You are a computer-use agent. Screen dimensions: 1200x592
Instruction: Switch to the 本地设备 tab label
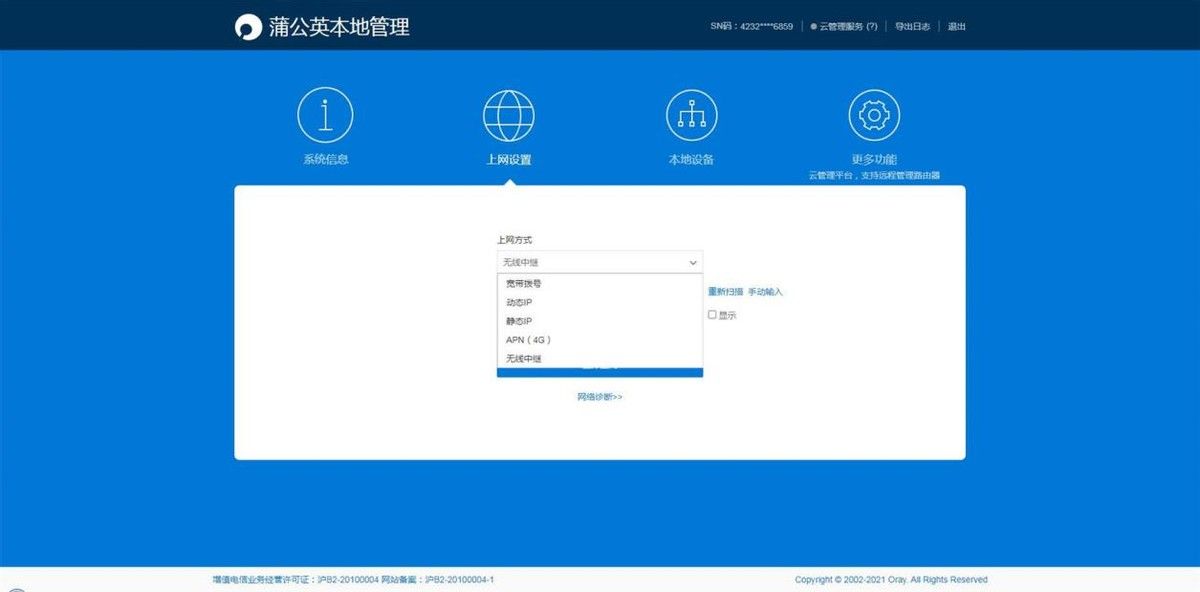pyautogui.click(x=691, y=160)
